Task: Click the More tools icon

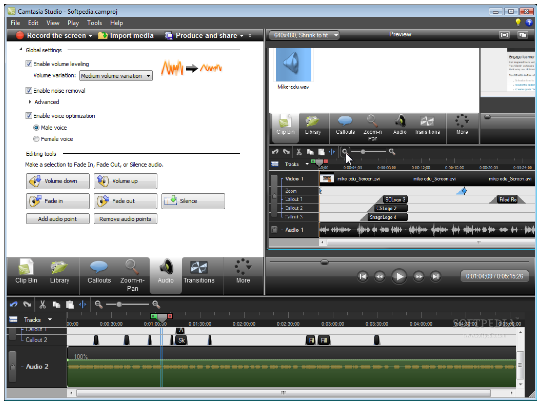Action: [243, 266]
